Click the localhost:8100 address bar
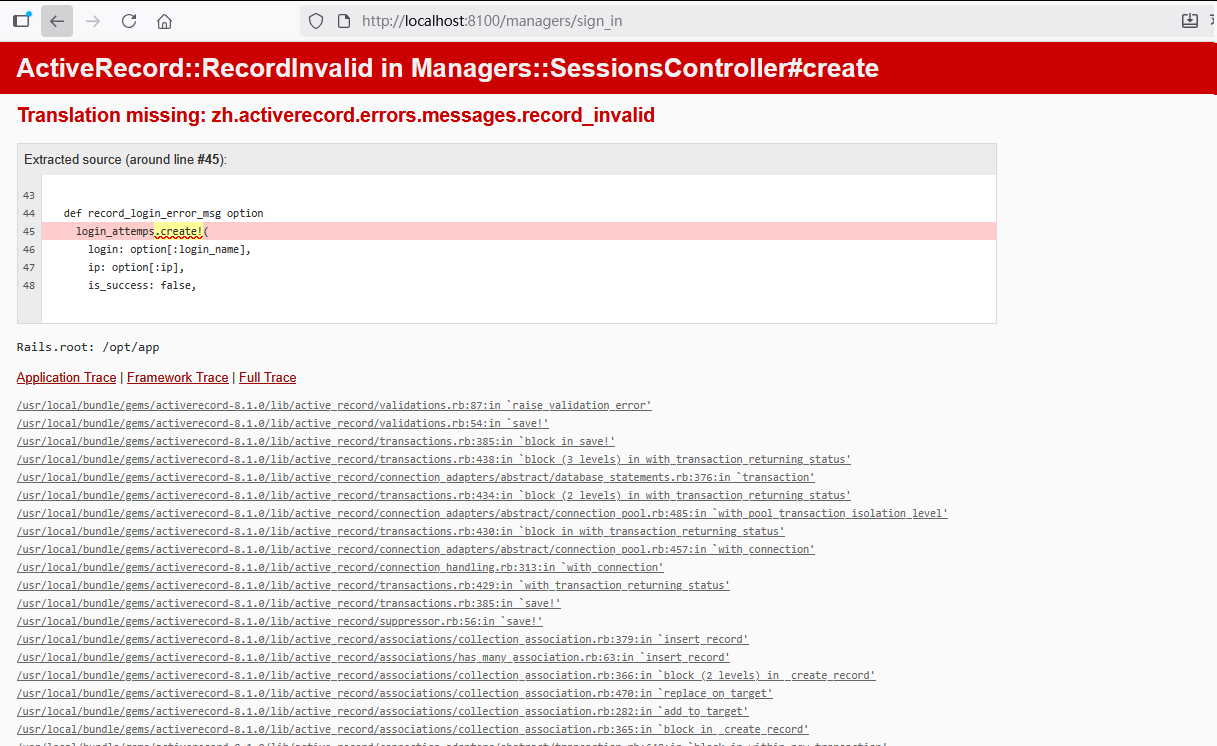Image resolution: width=1217 pixels, height=746 pixels. pos(700,21)
